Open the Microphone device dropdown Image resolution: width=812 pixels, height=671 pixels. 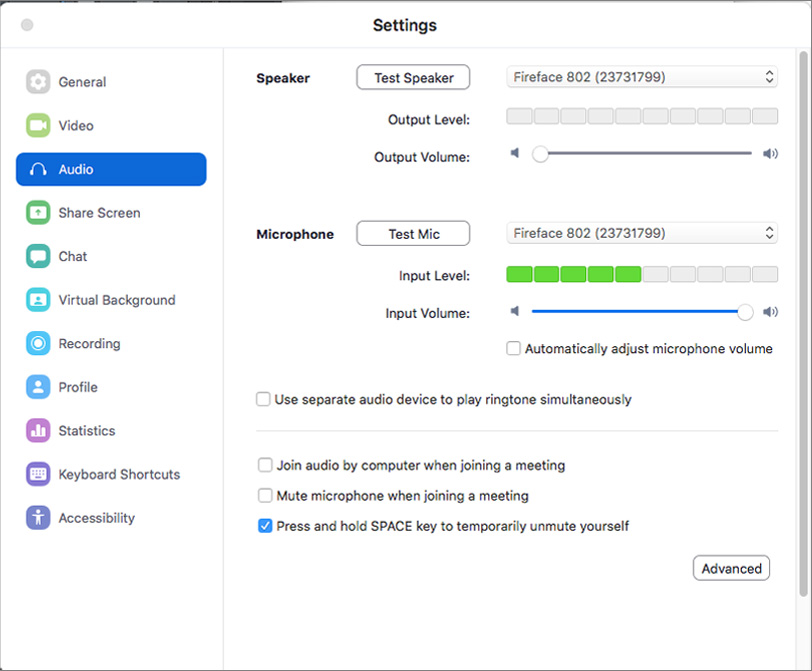[x=642, y=233]
